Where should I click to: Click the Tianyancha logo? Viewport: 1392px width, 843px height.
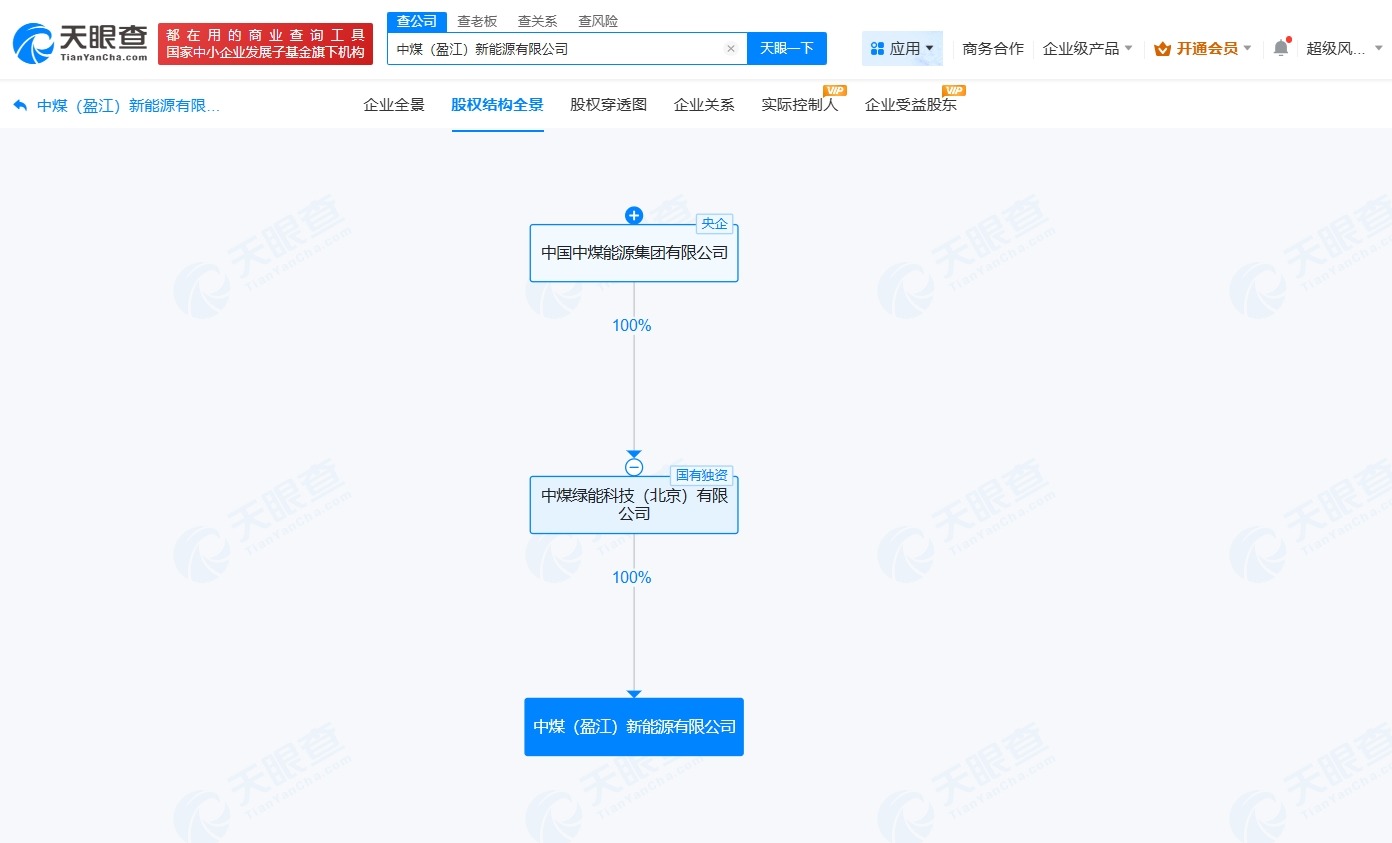point(78,42)
